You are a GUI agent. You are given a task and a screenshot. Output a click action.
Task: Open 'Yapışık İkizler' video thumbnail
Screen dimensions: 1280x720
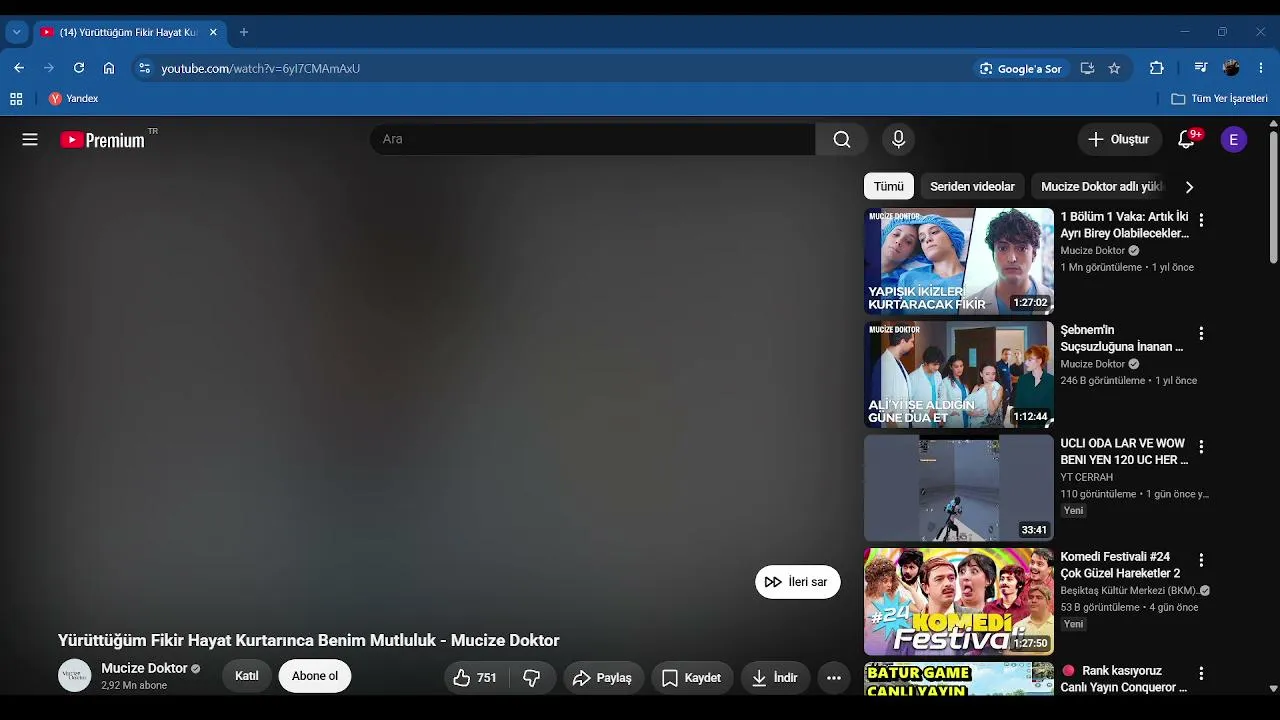tap(959, 261)
